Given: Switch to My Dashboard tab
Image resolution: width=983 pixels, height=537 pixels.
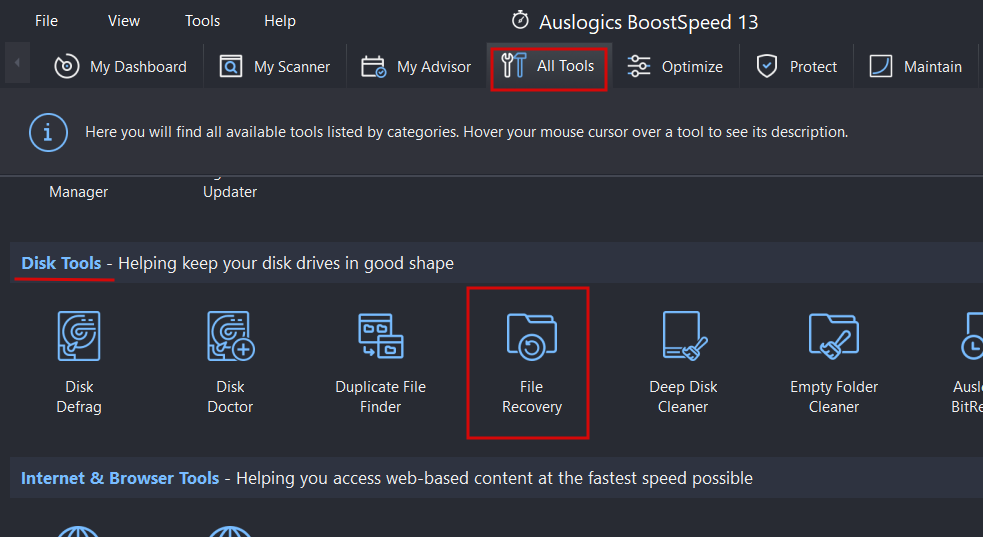Looking at the screenshot, I should coord(120,66).
